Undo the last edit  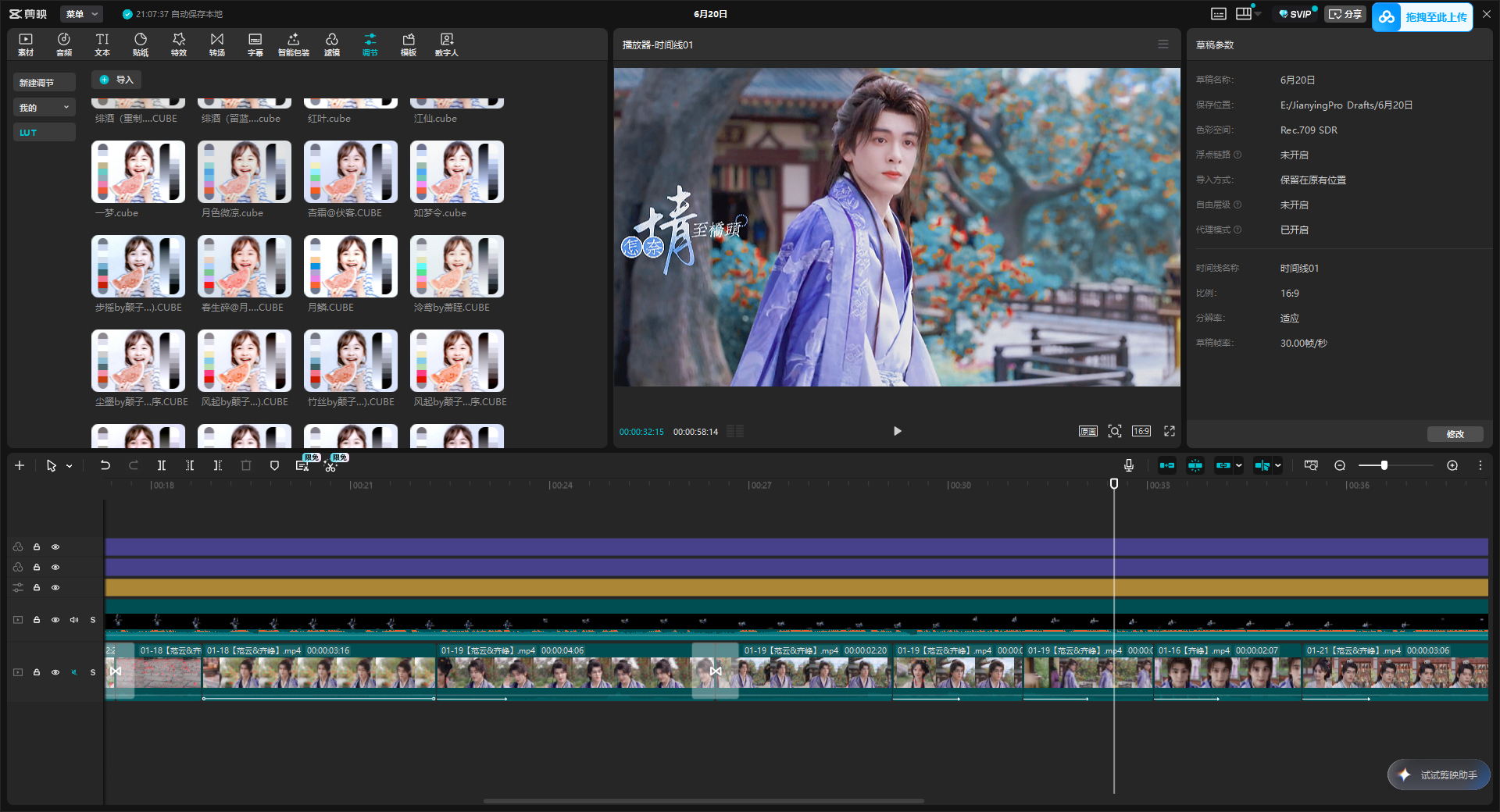click(x=105, y=465)
